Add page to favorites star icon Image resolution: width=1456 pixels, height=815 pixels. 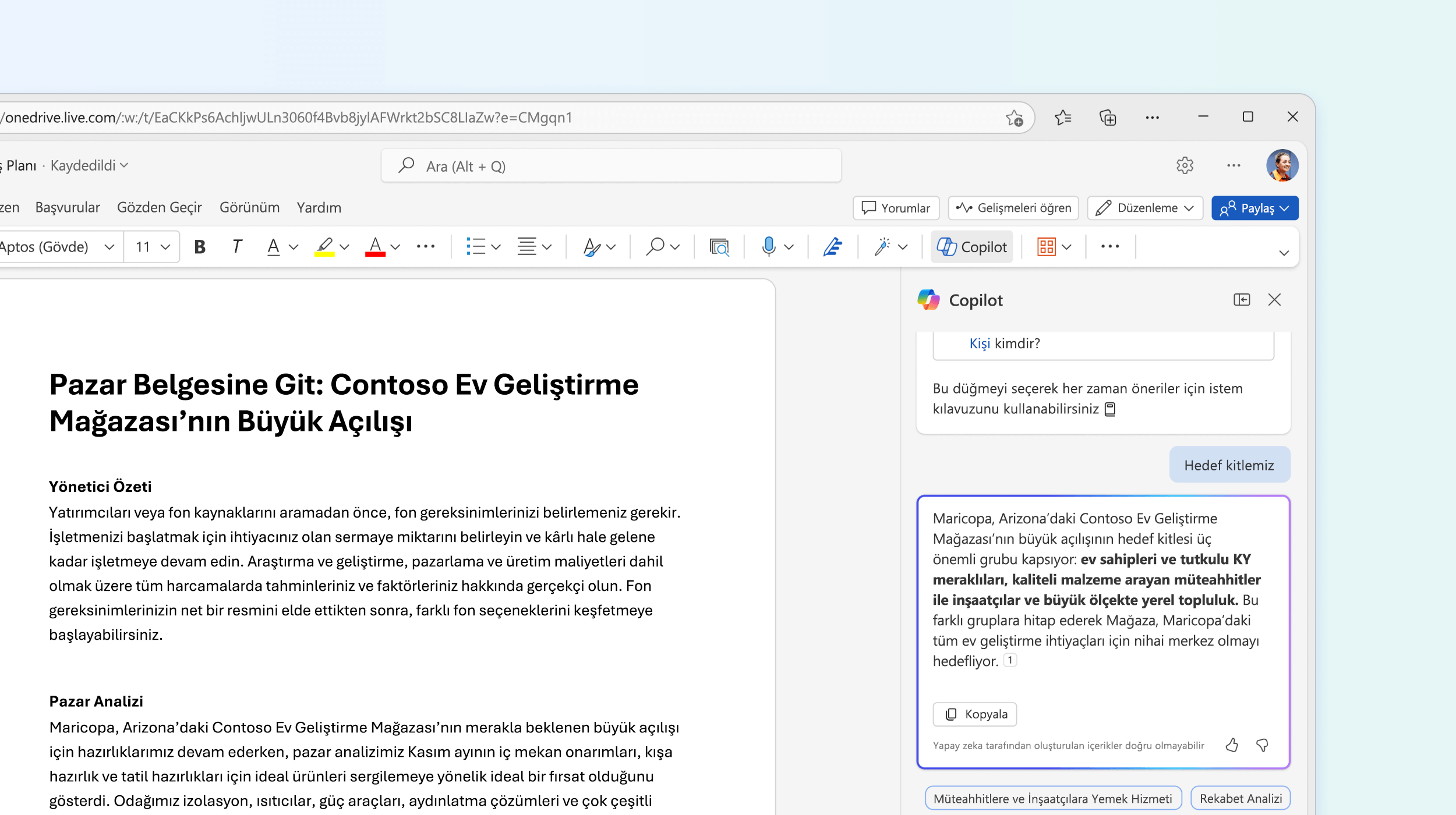tap(1014, 118)
